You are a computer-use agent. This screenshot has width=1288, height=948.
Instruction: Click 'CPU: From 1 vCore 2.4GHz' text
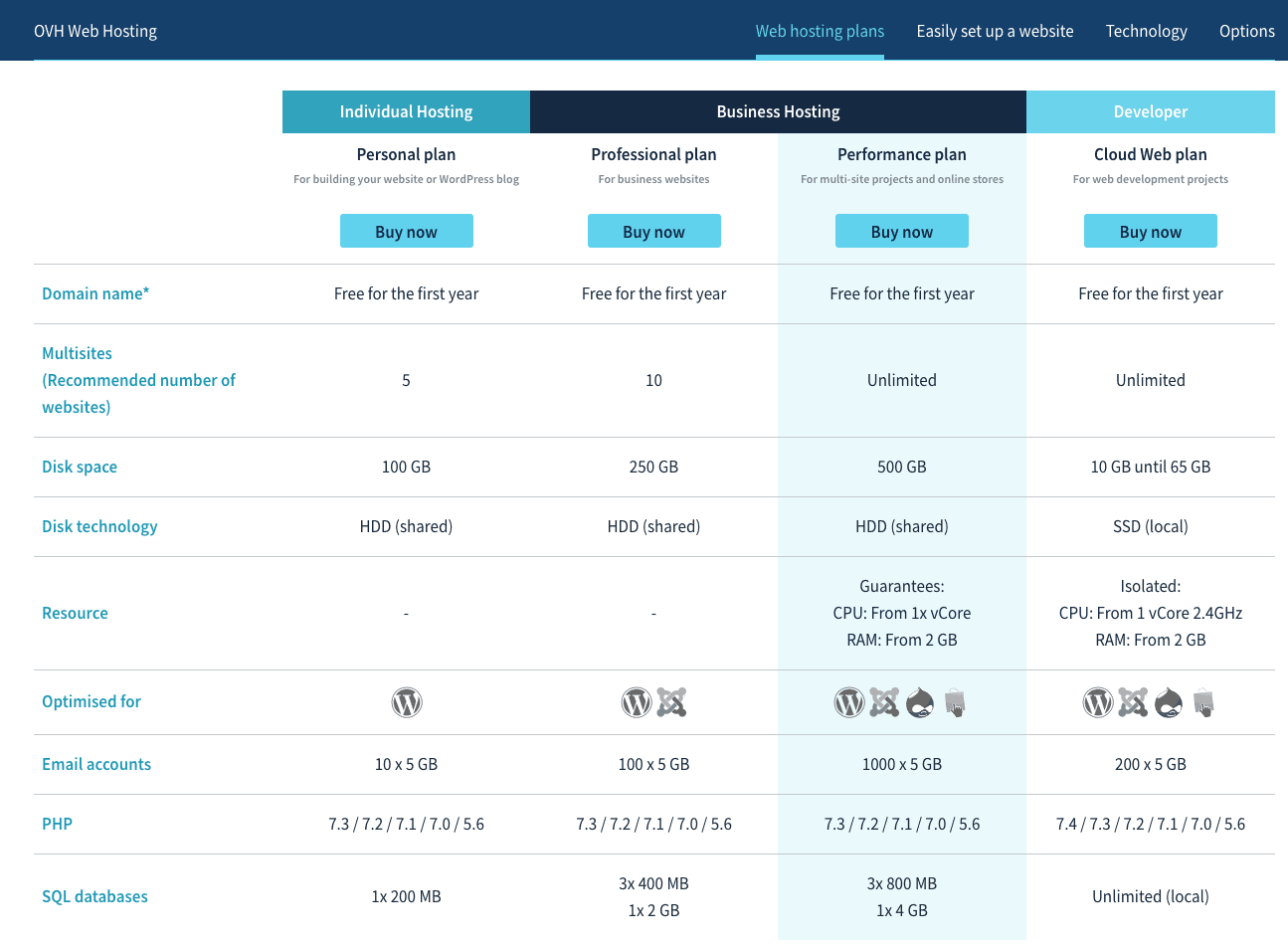[x=1151, y=613]
